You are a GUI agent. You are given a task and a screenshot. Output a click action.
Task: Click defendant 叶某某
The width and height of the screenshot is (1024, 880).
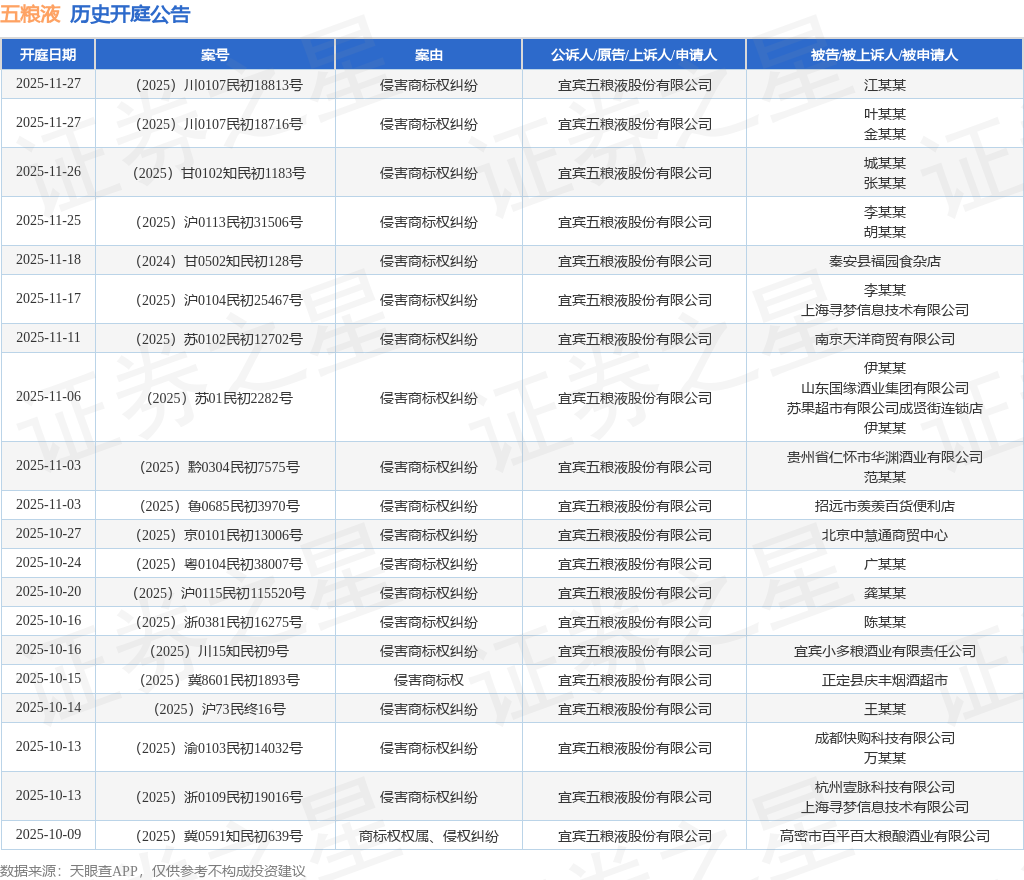(x=884, y=114)
